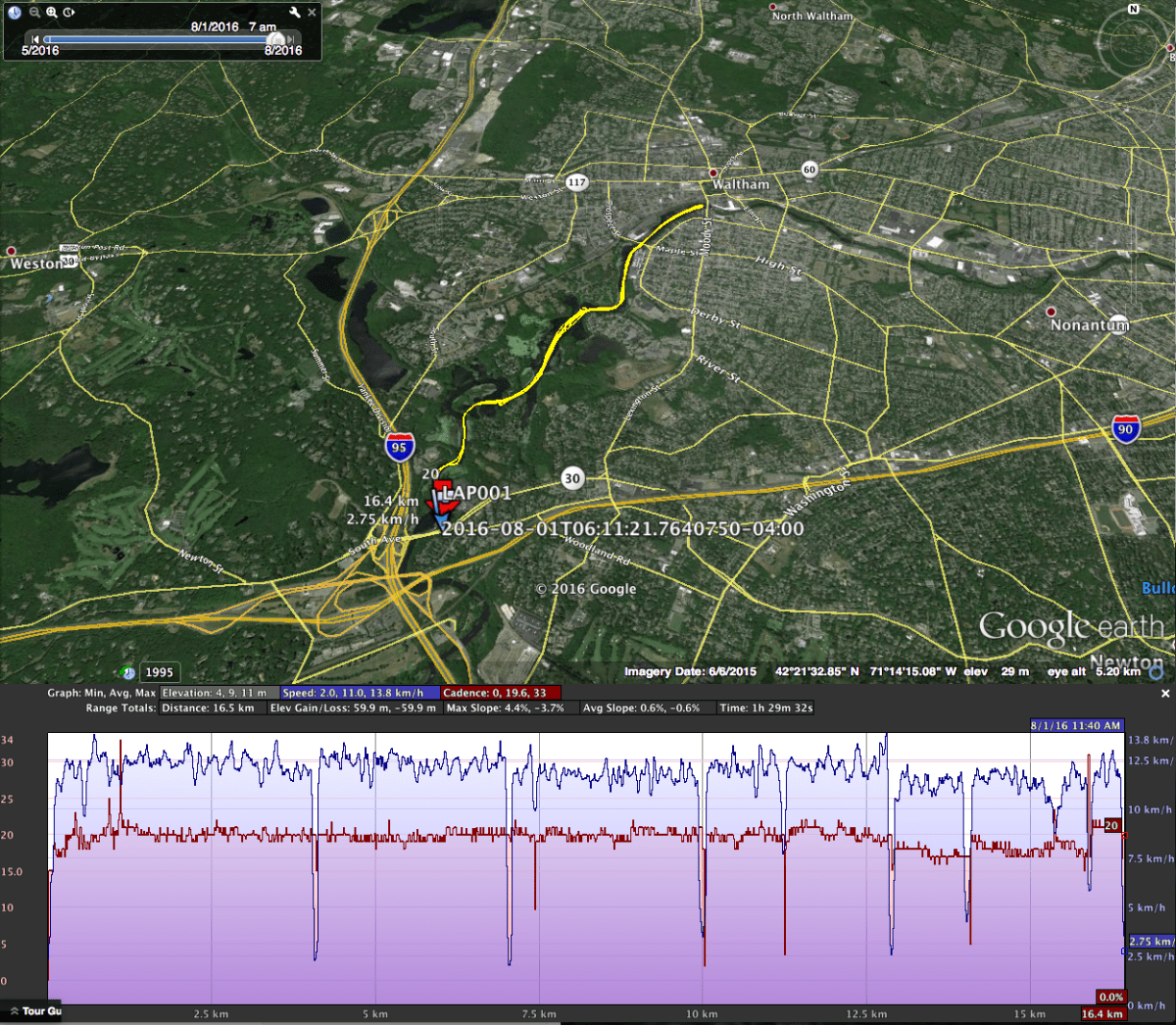Click the clock icon in time slider
The width and height of the screenshot is (1176, 1025).
(15, 13)
